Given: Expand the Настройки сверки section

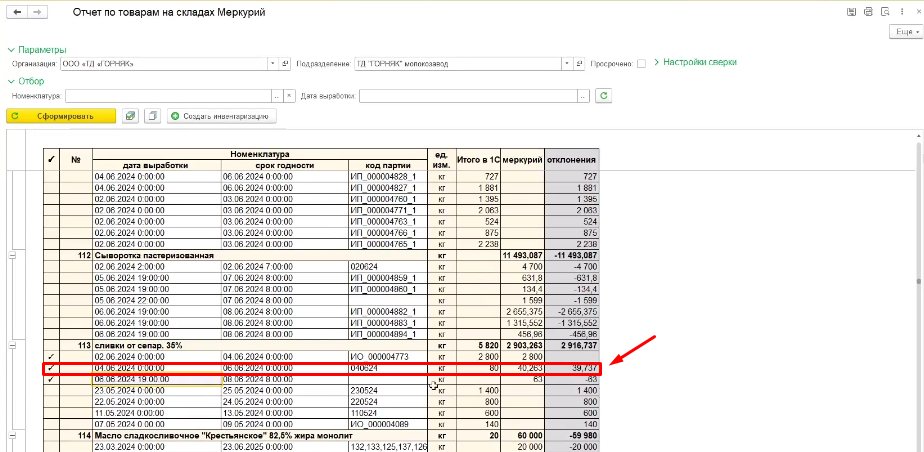Looking at the screenshot, I should coord(695,62).
